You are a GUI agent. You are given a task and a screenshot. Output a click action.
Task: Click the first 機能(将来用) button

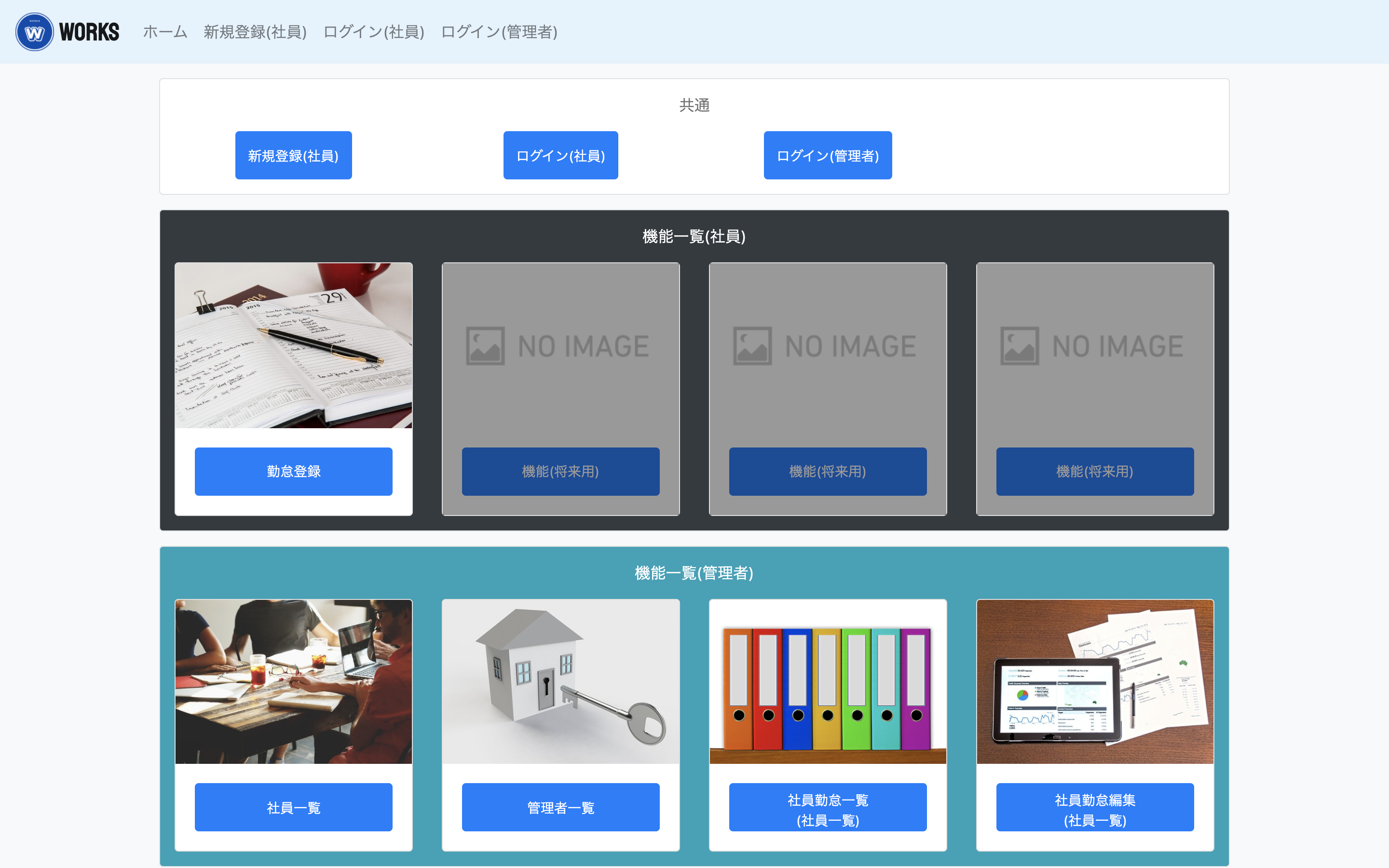point(560,471)
